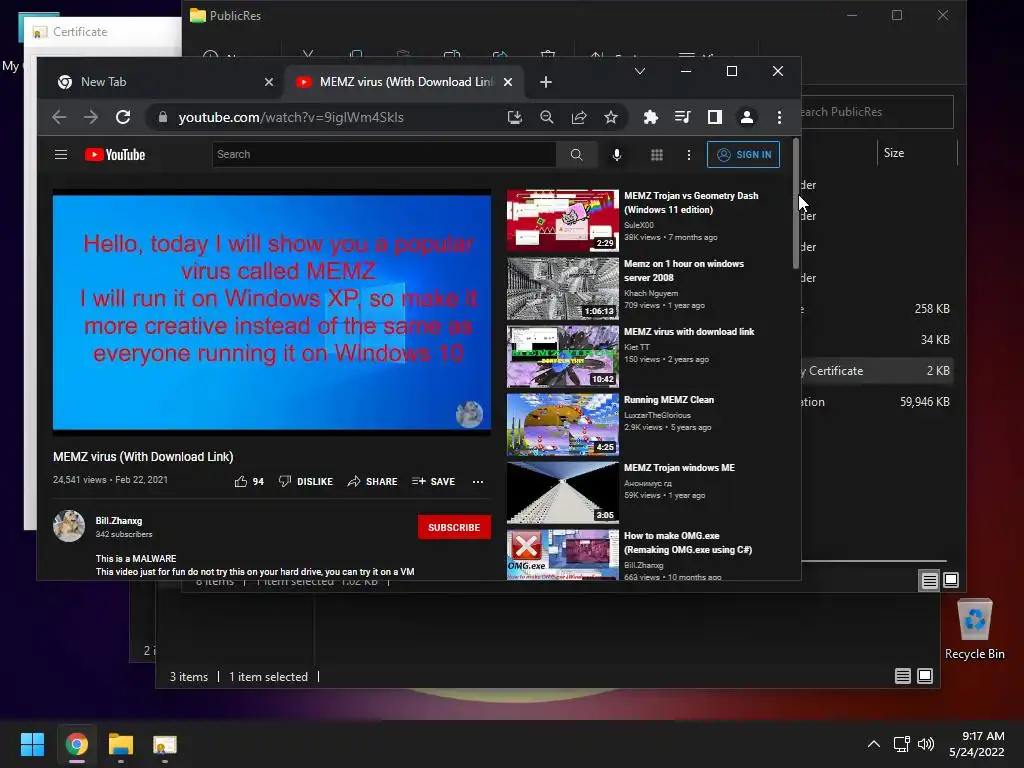Image resolution: width=1024 pixels, height=768 pixels.
Task: Select the 59,946 KB file row
Action: [x=877, y=402]
